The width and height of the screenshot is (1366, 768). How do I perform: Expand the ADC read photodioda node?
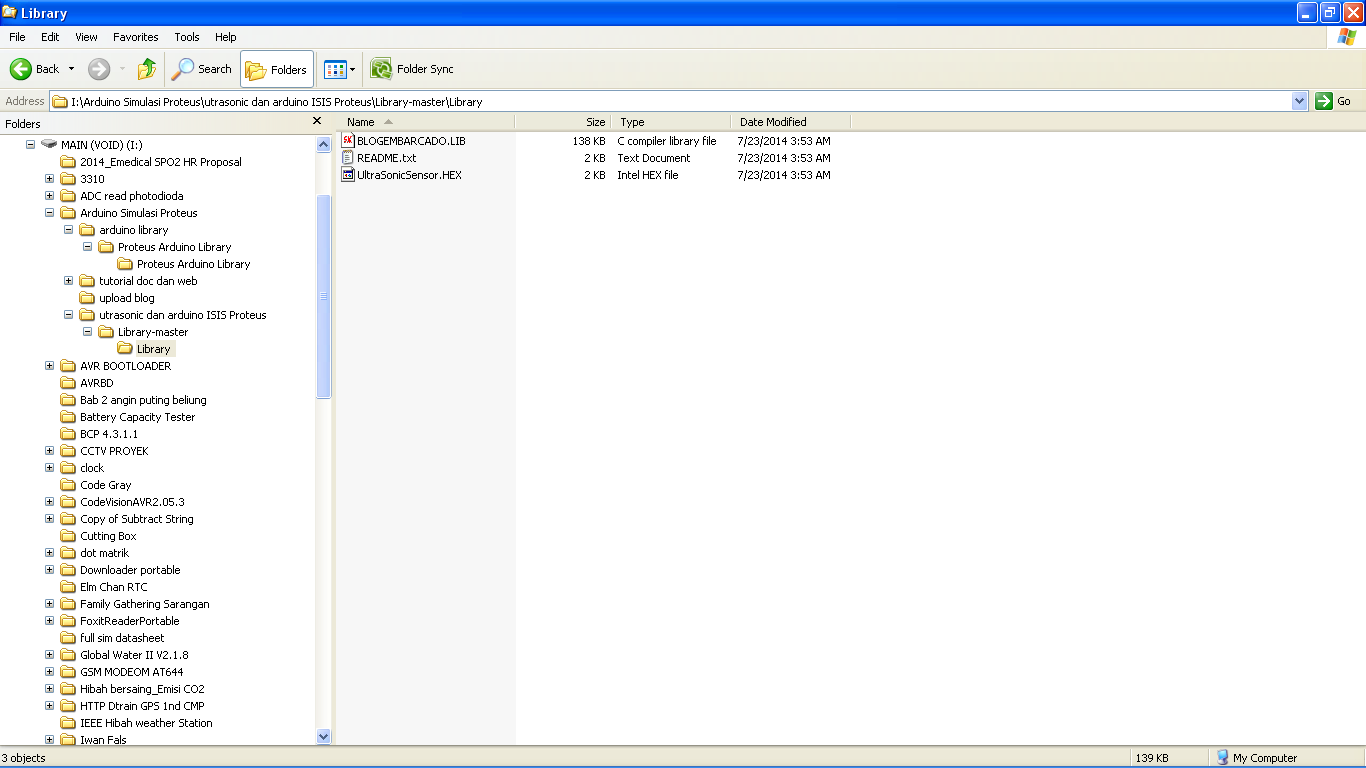click(50, 196)
